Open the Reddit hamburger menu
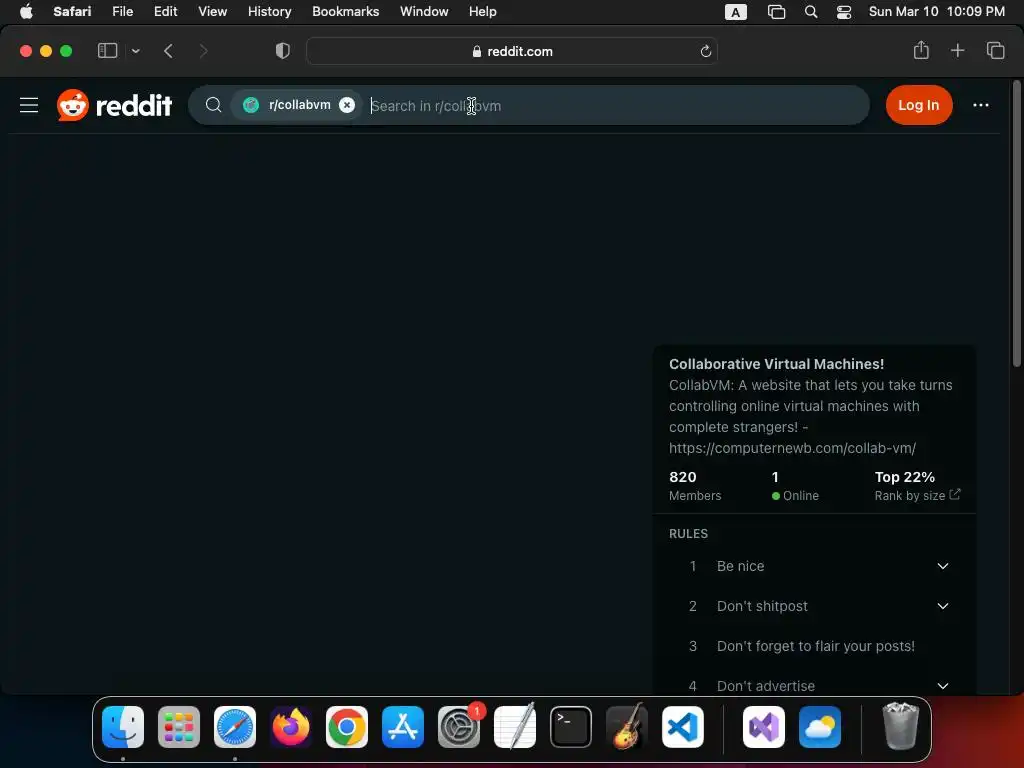 click(29, 105)
